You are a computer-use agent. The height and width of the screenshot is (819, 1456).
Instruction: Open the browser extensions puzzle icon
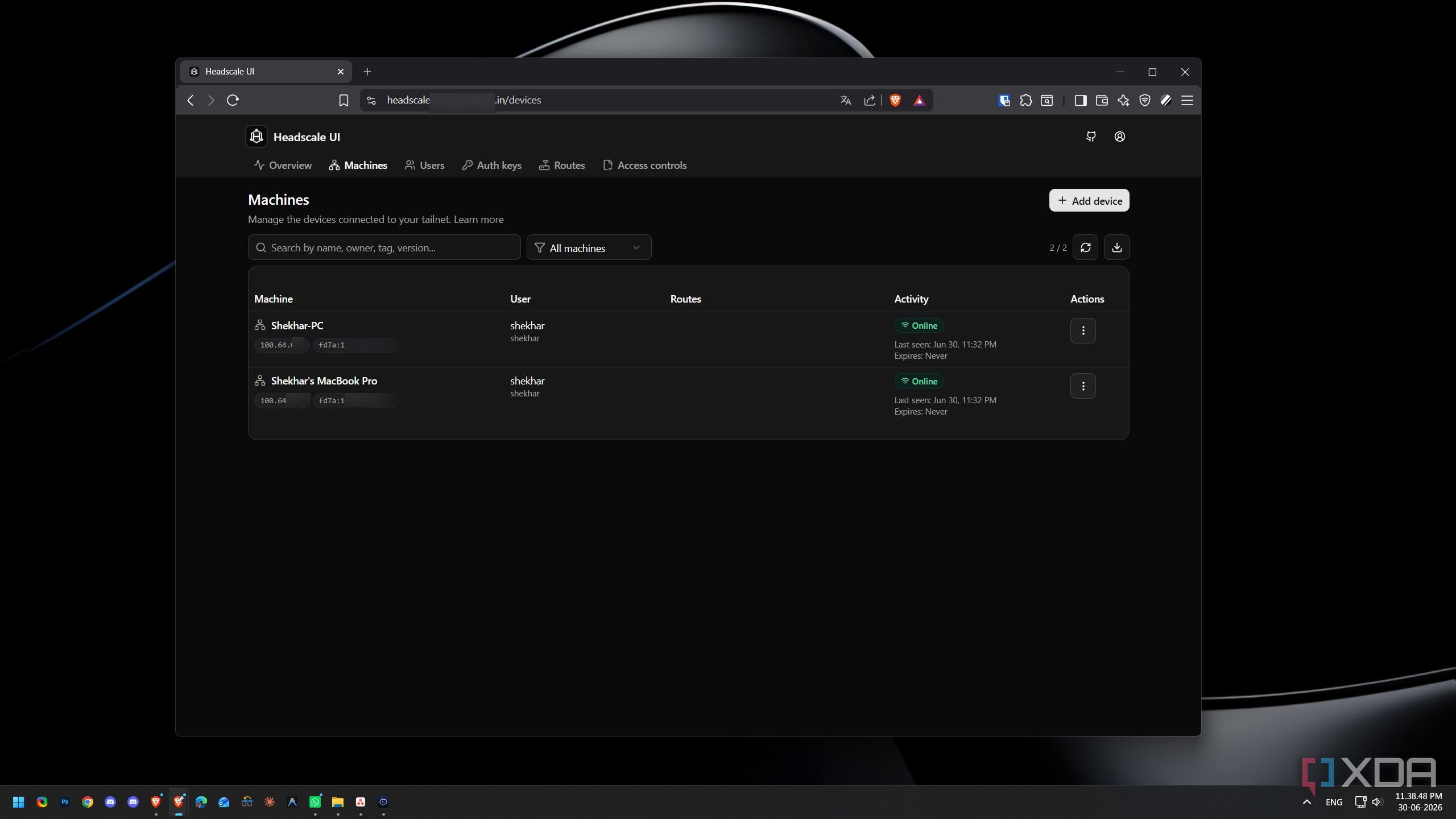[1025, 101]
